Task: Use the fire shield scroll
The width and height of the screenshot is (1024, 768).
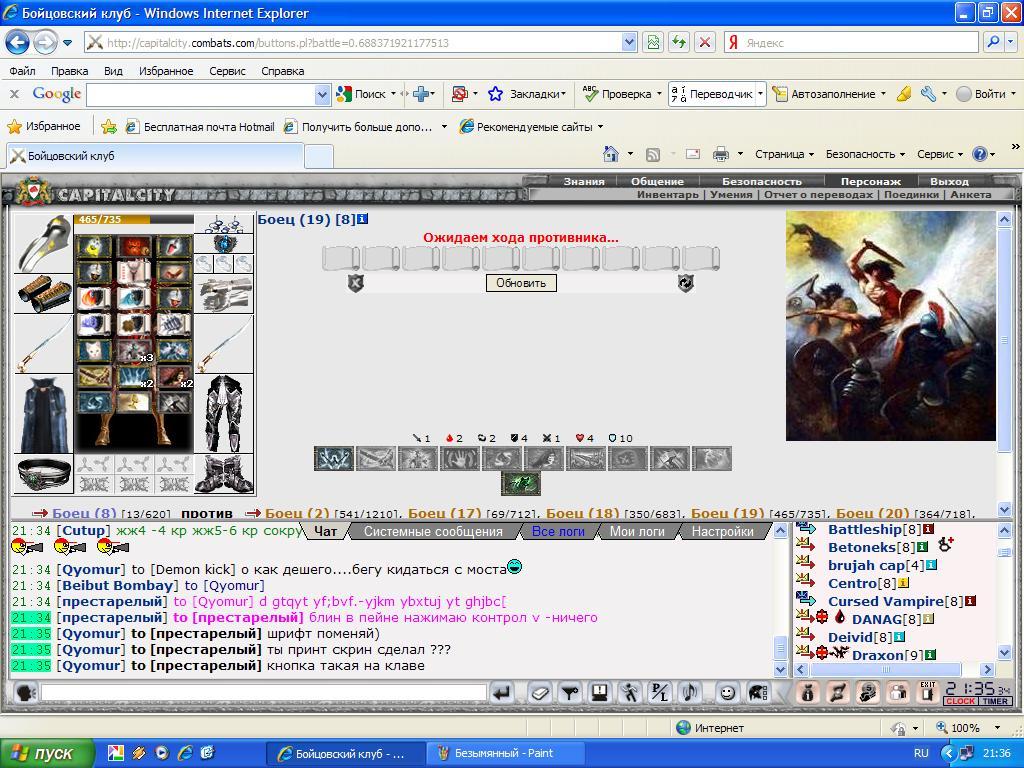Action: click(x=93, y=298)
